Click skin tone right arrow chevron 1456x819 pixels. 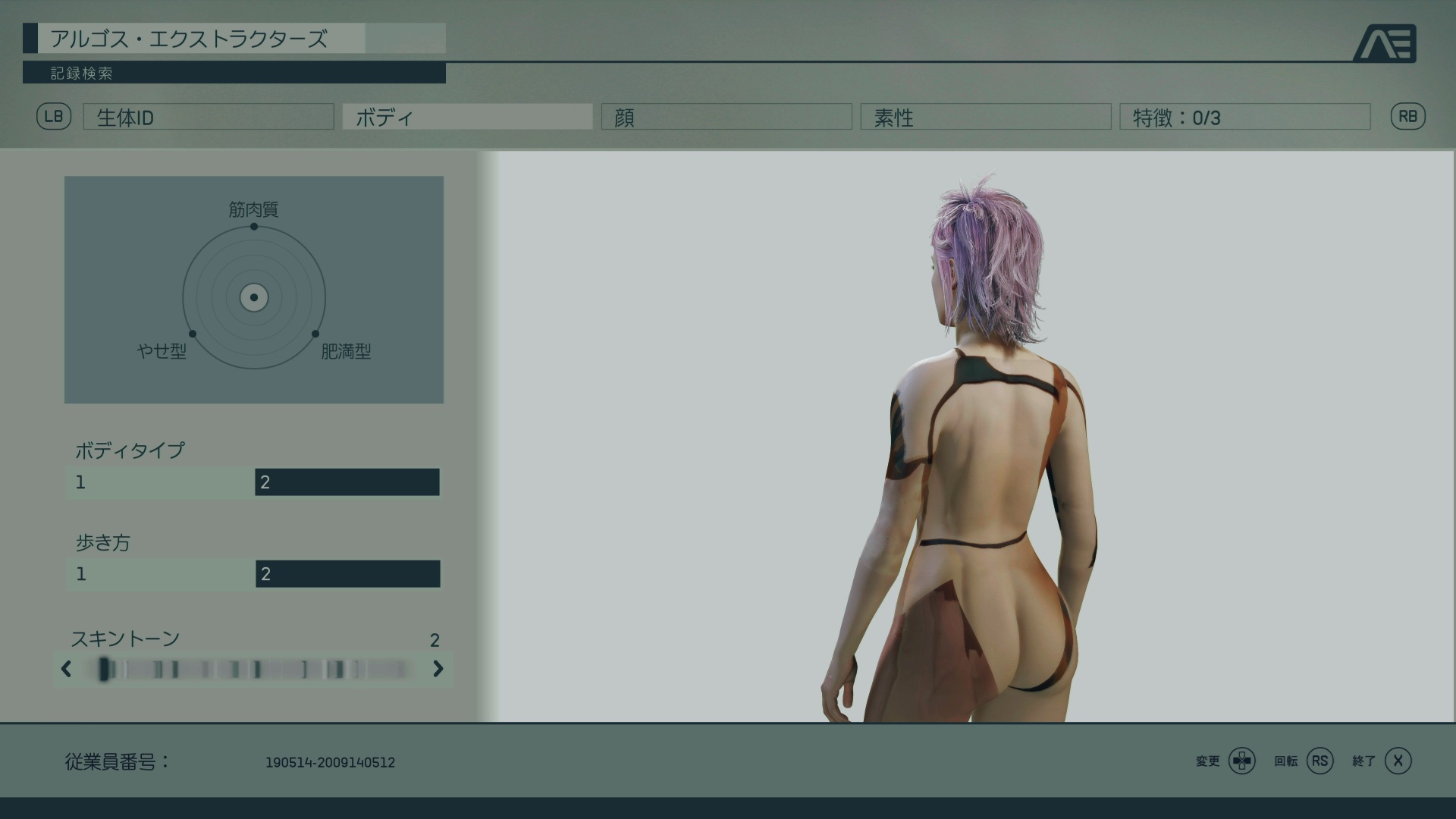(x=438, y=669)
